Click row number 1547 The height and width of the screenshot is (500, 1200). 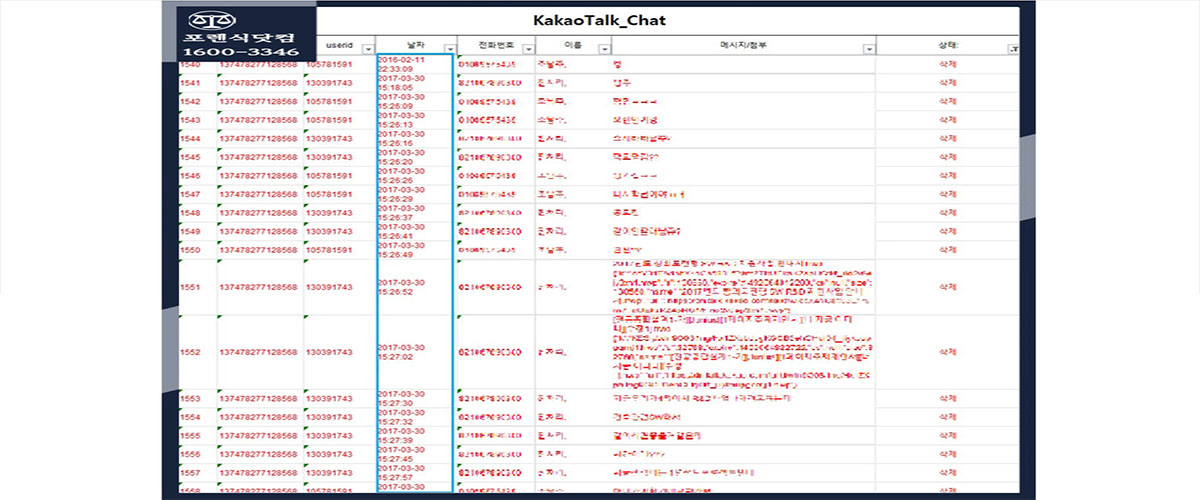190,194
